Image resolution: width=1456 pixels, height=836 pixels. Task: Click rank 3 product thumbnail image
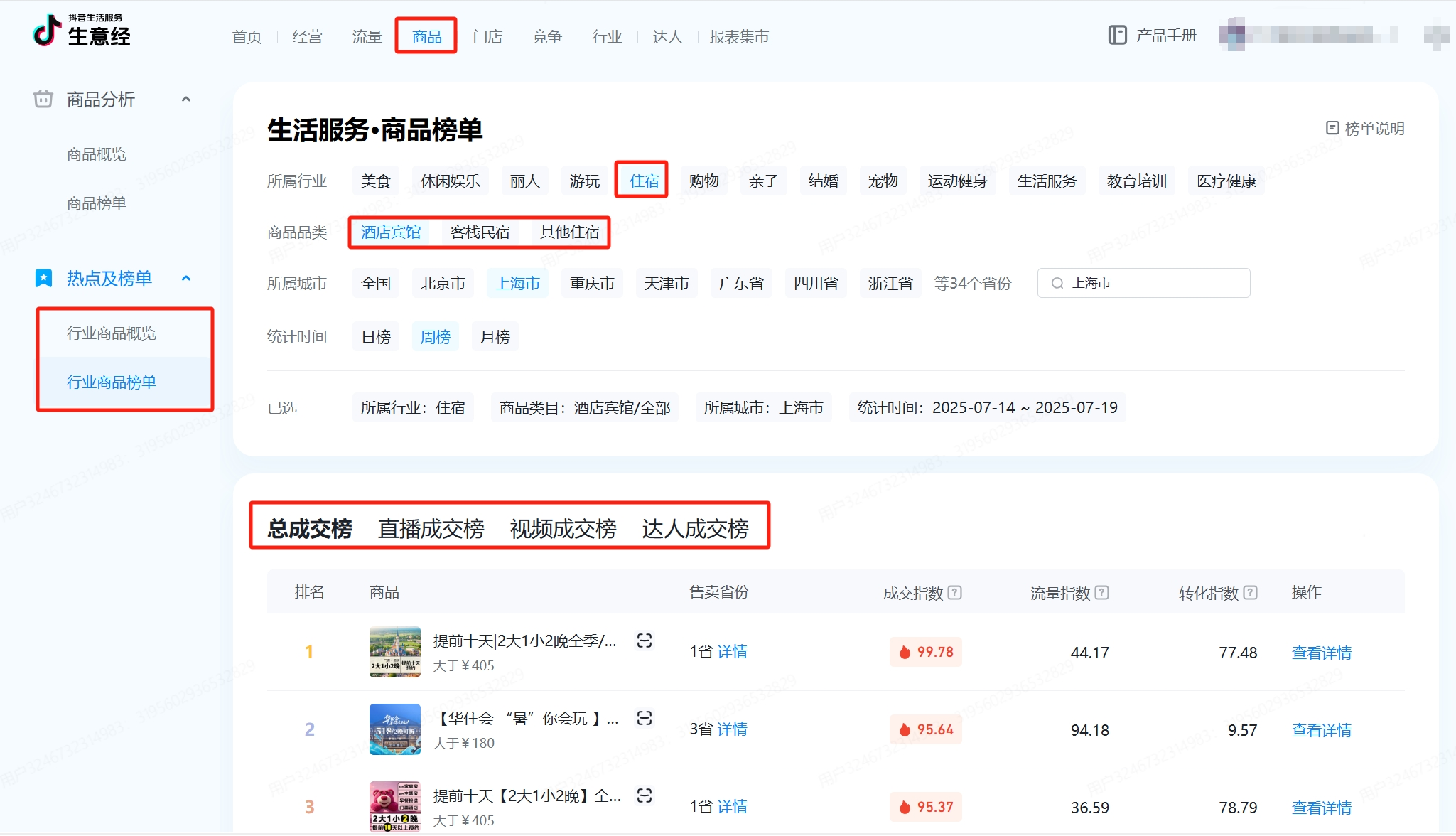[394, 807]
